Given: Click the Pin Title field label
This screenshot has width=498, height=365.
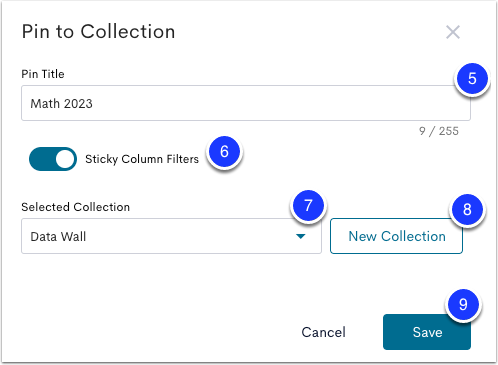Looking at the screenshot, I should tap(43, 74).
